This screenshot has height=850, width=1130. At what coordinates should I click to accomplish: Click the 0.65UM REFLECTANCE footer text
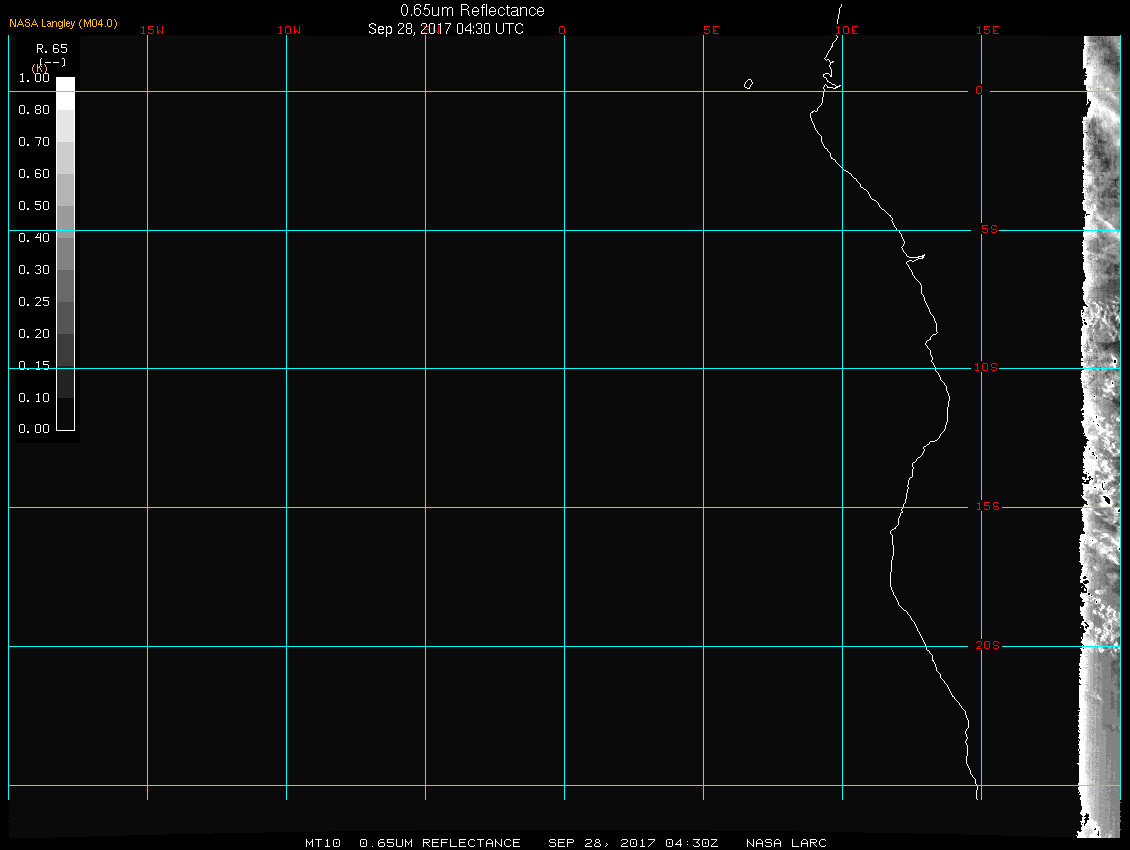coord(440,843)
